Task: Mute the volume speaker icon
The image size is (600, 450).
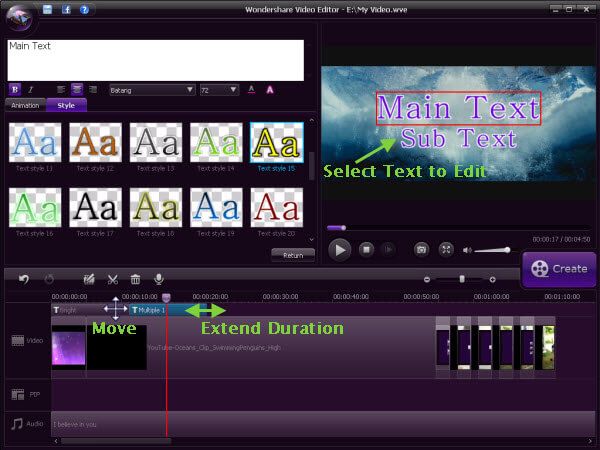Action: [467, 250]
